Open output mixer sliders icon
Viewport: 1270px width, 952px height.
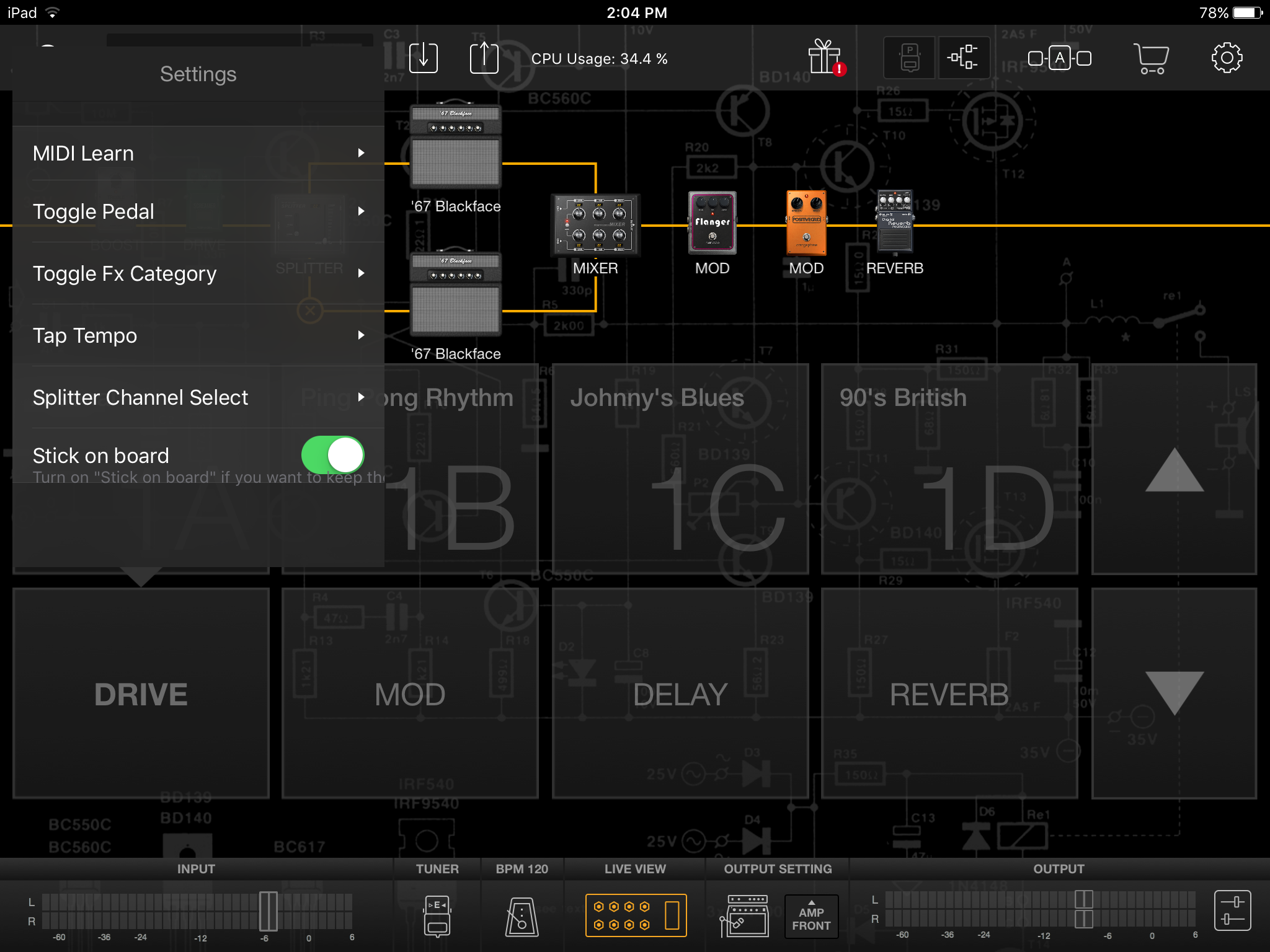(1232, 910)
